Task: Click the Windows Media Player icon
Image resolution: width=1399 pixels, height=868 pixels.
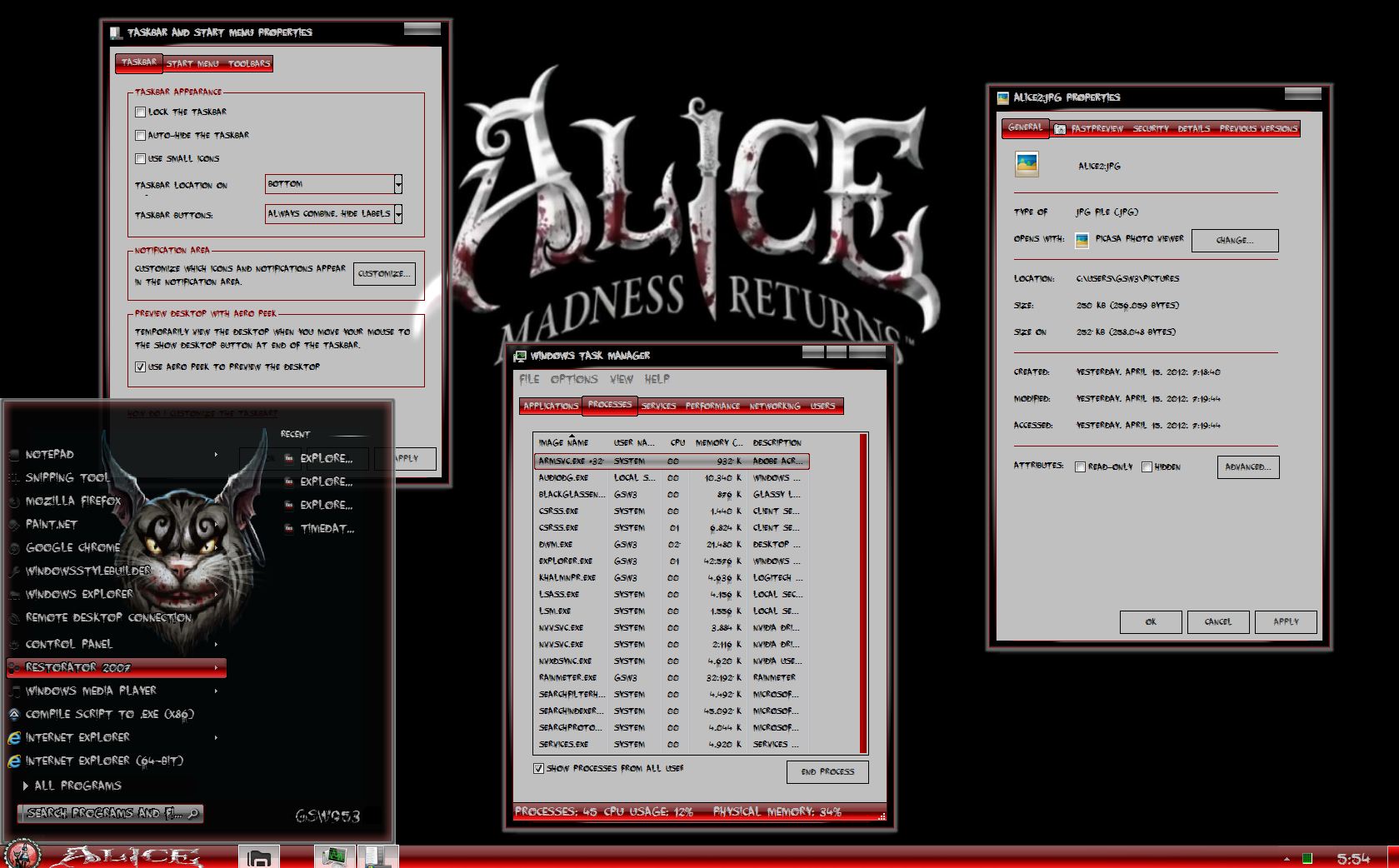Action: pos(14,691)
